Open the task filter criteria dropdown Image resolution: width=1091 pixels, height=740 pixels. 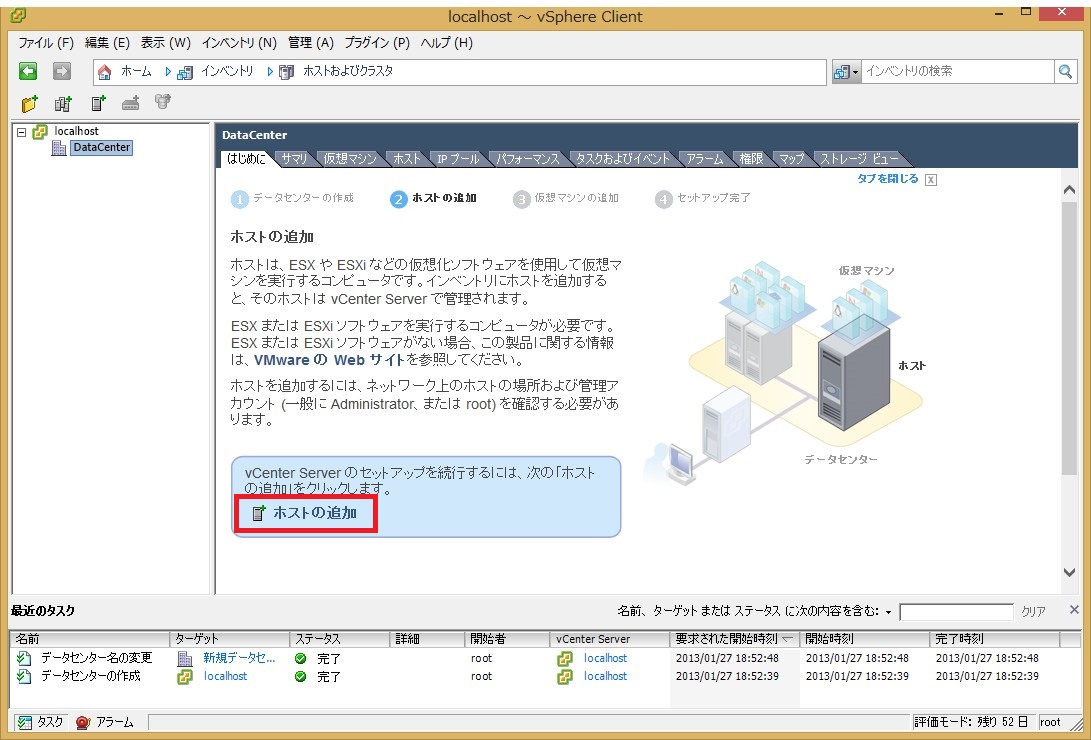click(889, 612)
